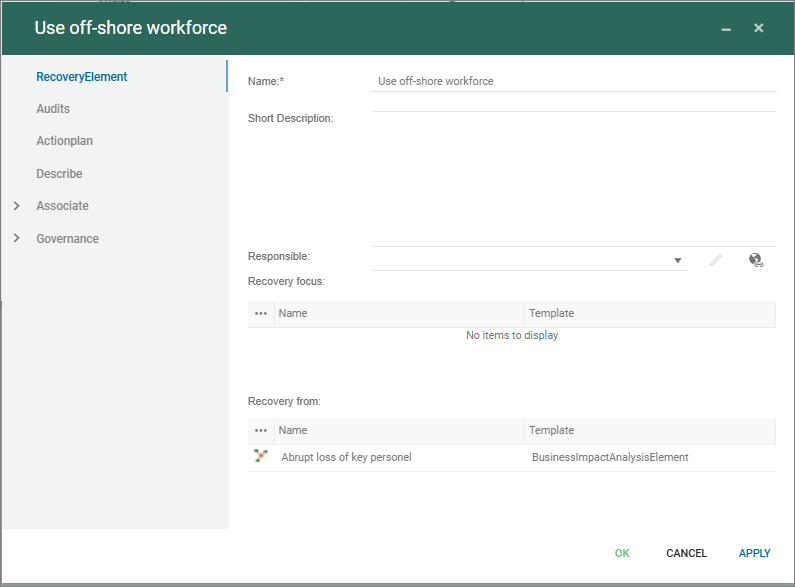Viewport: 795px width, 587px height.
Task: Click the icon beside Abrupt loss of key personel
Action: (x=261, y=457)
